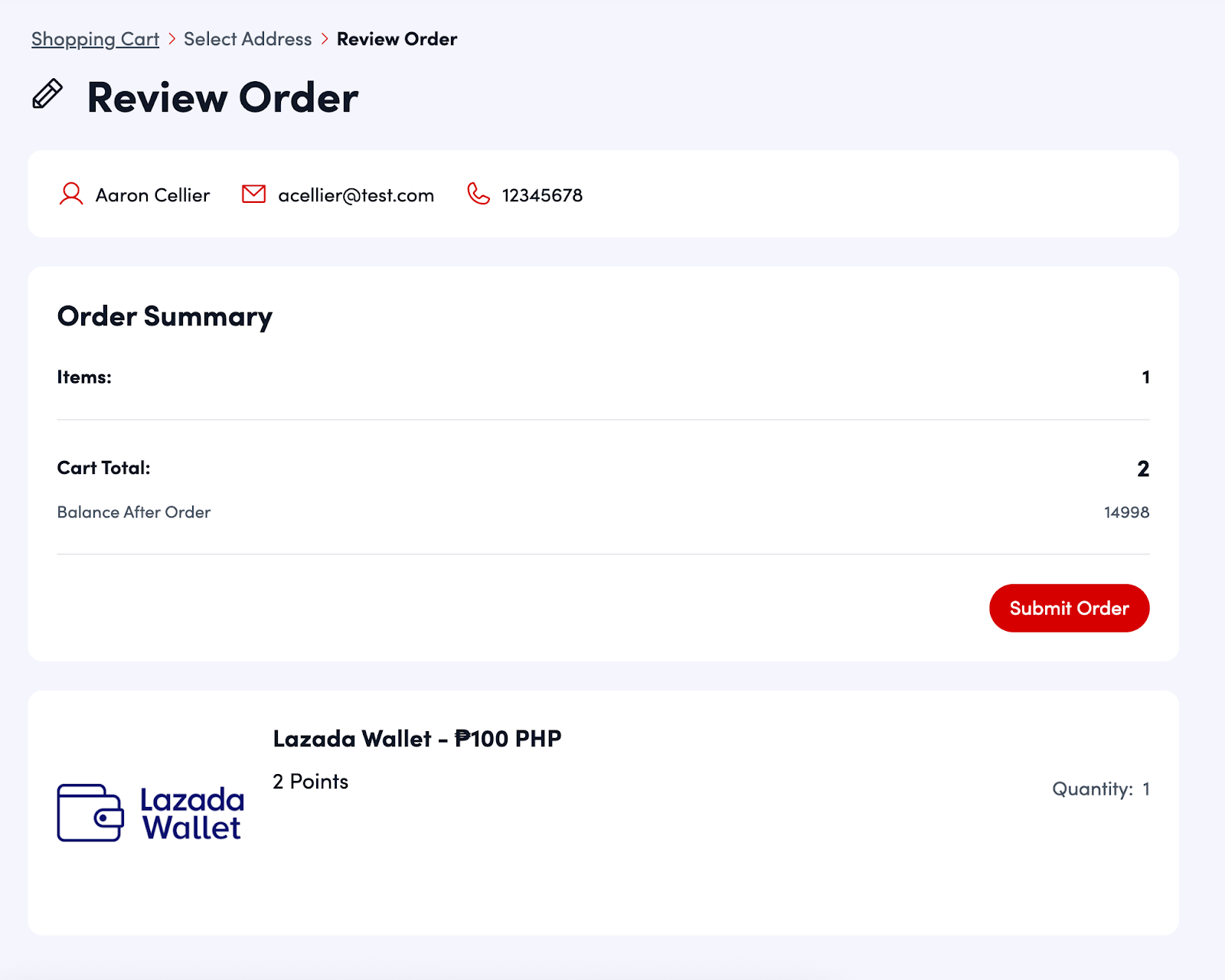Image resolution: width=1225 pixels, height=980 pixels.
Task: Click the phone number 12345678
Action: click(x=542, y=195)
